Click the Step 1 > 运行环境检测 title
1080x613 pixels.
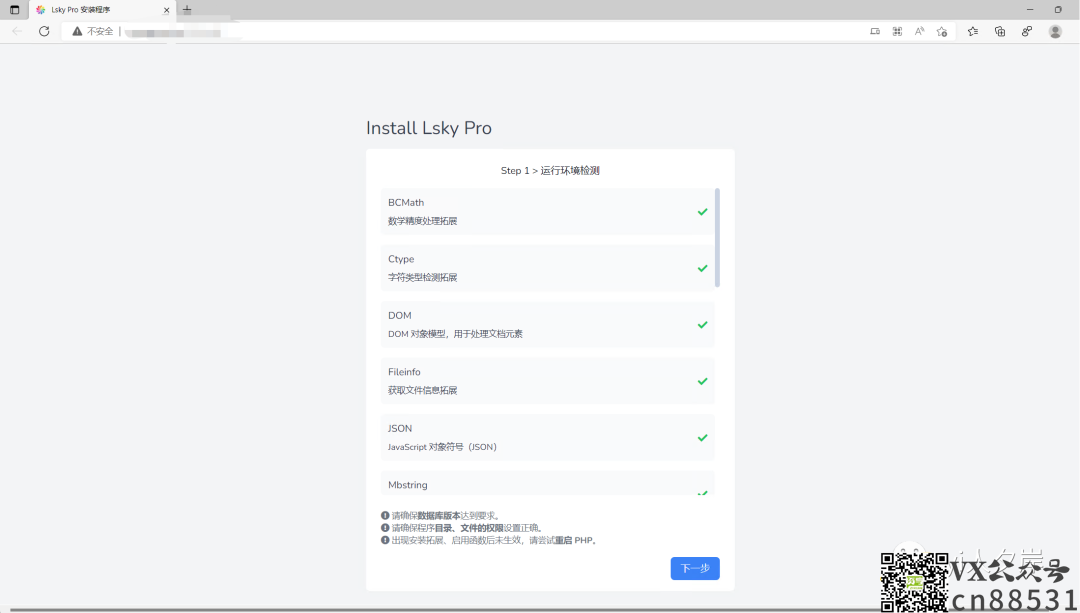coord(550,171)
